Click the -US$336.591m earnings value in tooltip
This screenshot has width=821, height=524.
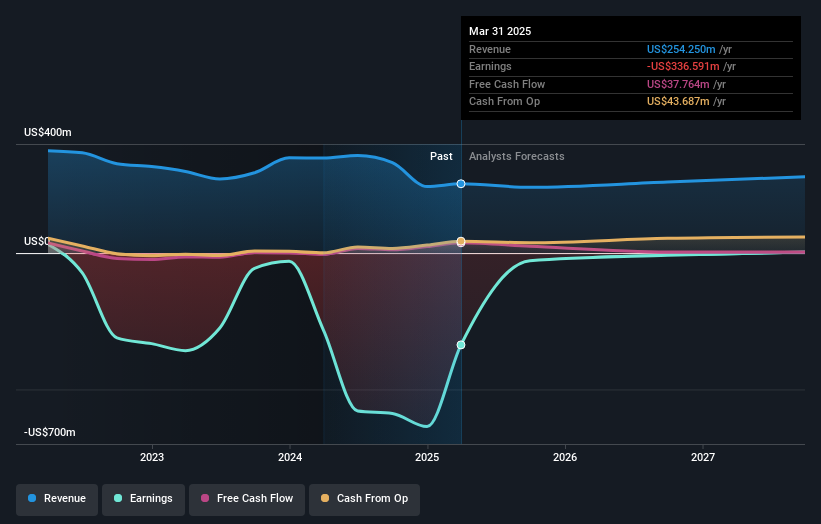coord(683,66)
